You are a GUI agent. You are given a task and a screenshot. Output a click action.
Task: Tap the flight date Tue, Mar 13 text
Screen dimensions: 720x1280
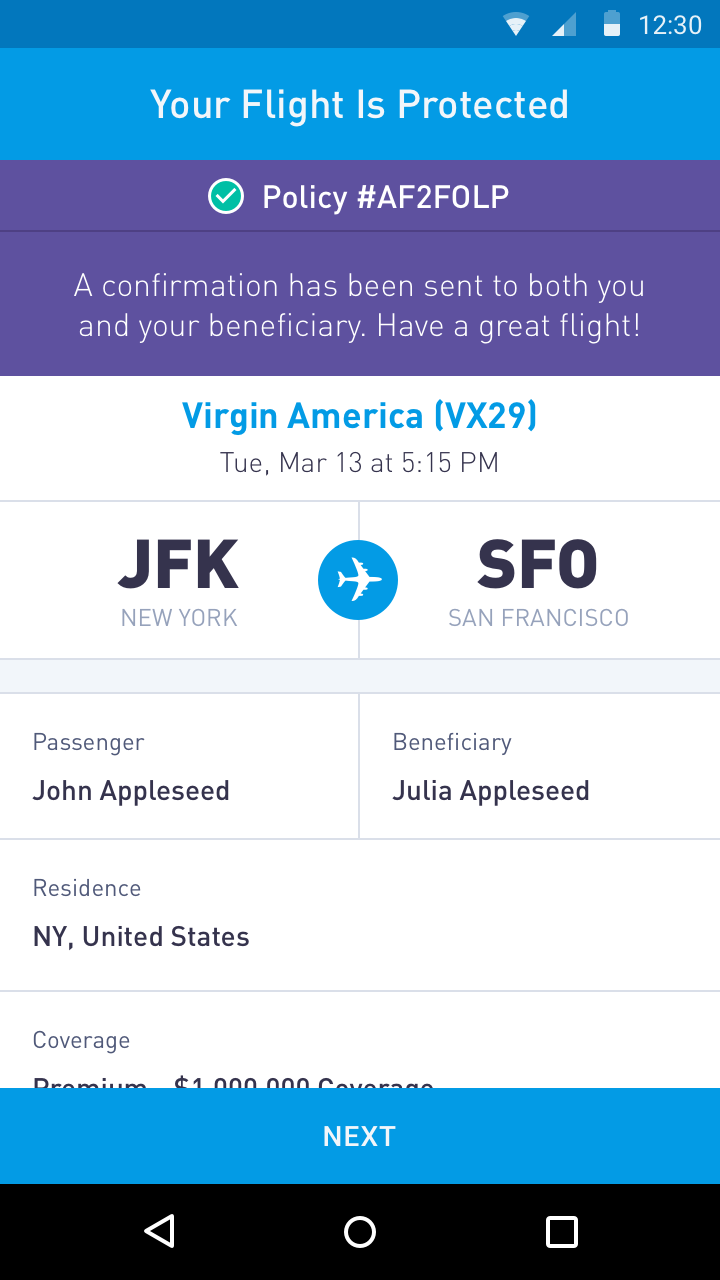pos(360,463)
